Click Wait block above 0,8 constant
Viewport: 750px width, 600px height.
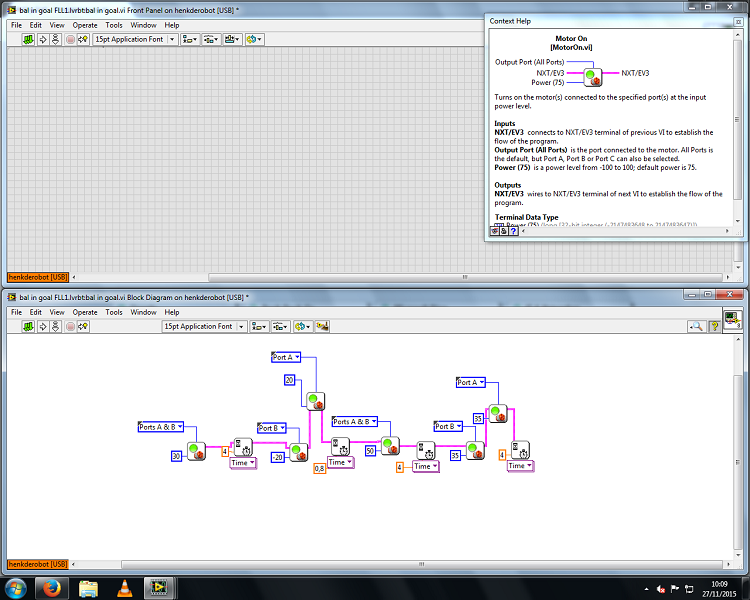(340, 447)
